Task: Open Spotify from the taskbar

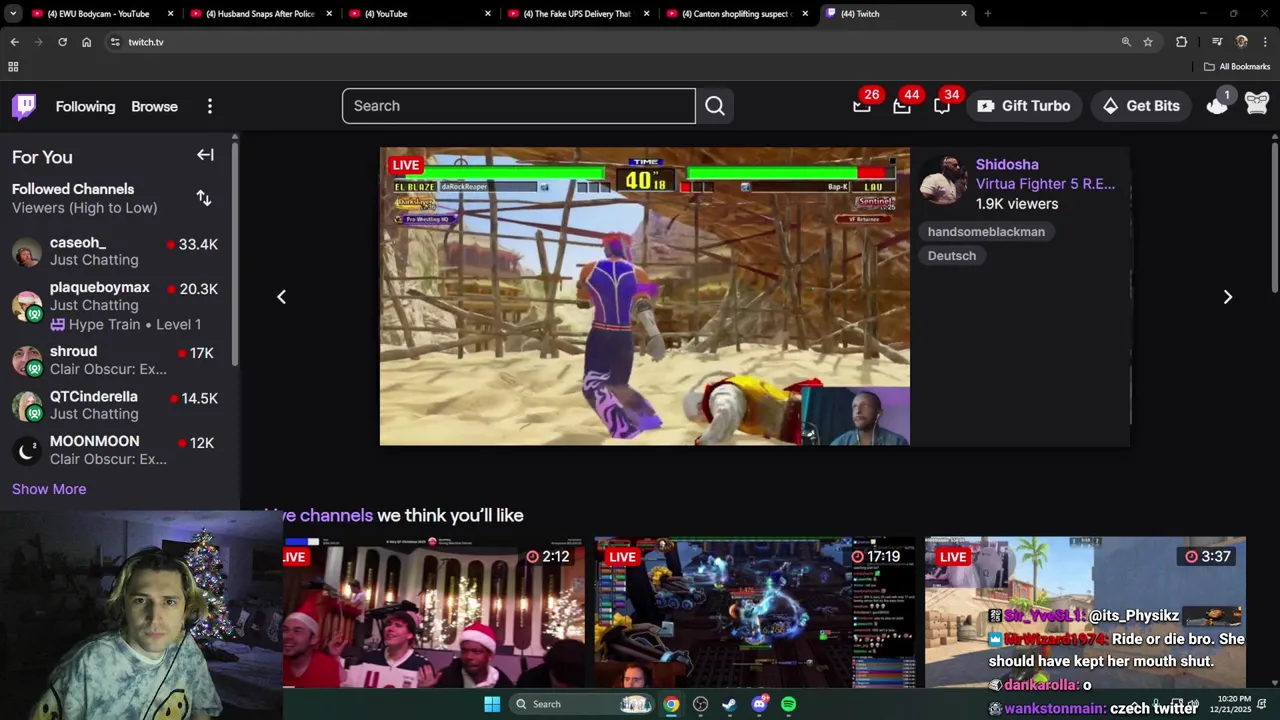Action: pos(788,704)
